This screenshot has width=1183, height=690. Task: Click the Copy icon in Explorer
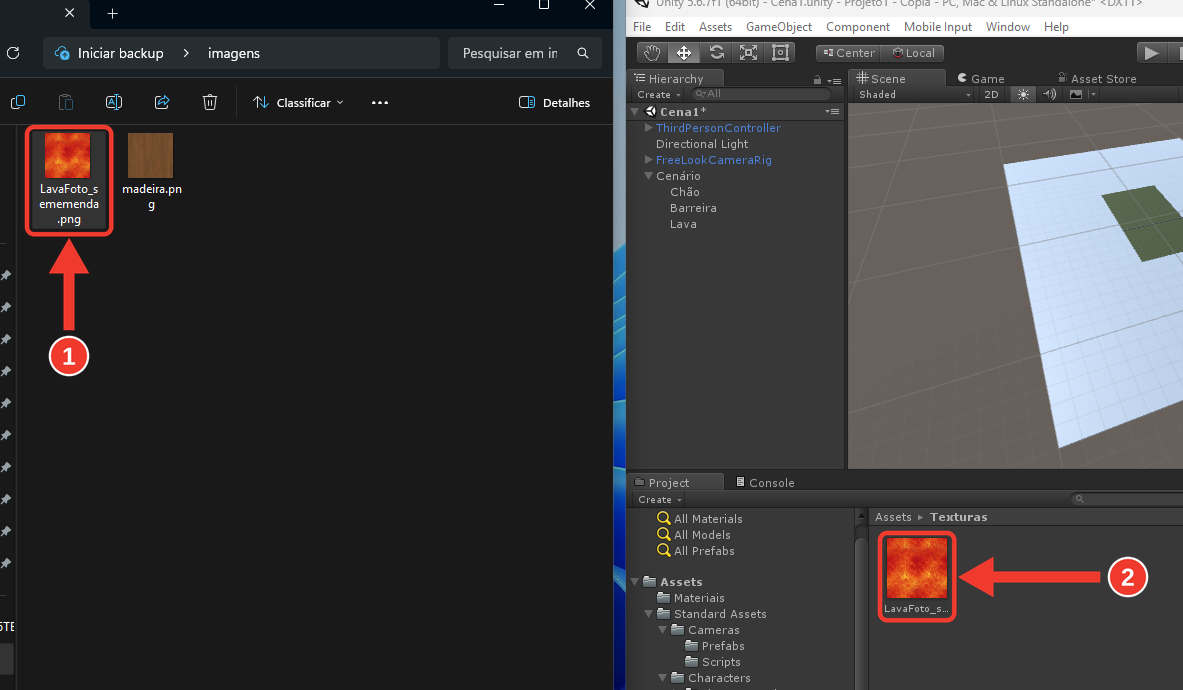coord(18,102)
